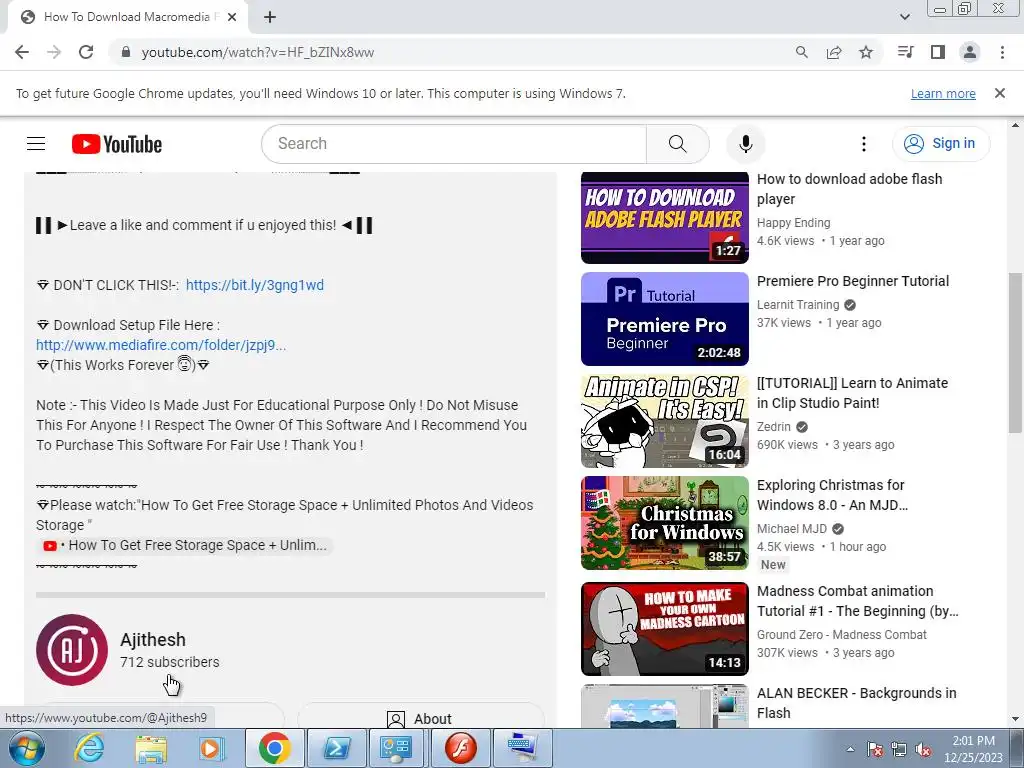Launch Internet Explorer from taskbar
The image size is (1024, 768).
pyautogui.click(x=88, y=748)
